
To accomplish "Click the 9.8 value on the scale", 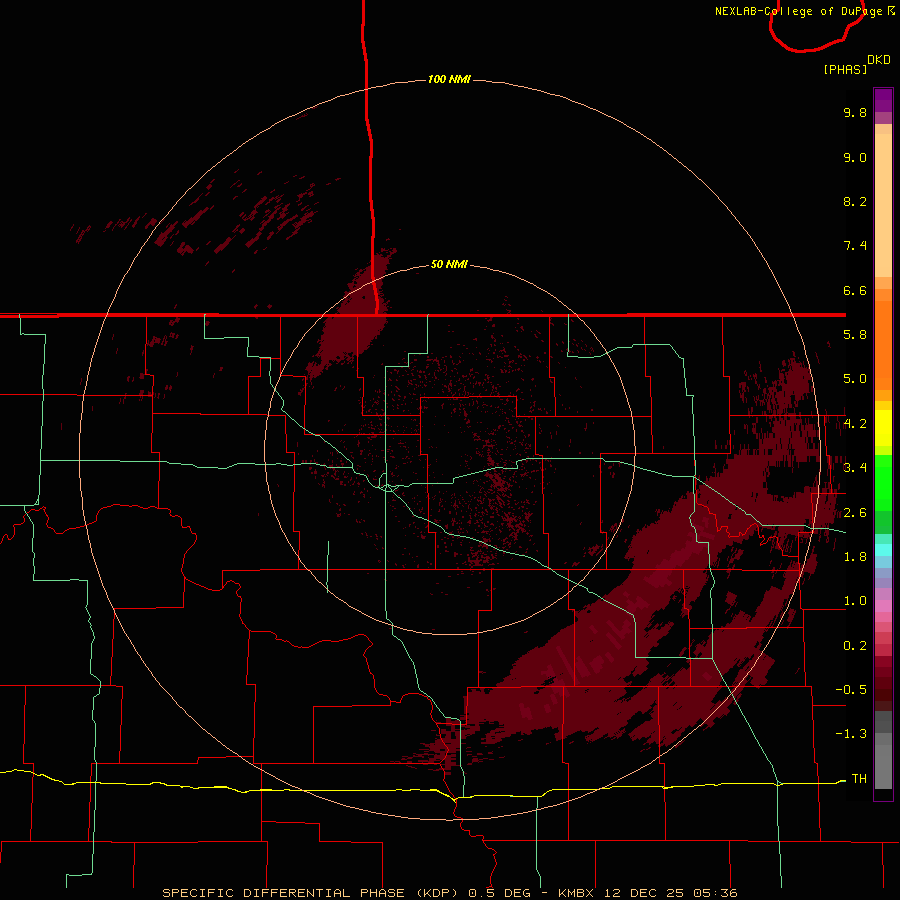I will coord(855,112).
